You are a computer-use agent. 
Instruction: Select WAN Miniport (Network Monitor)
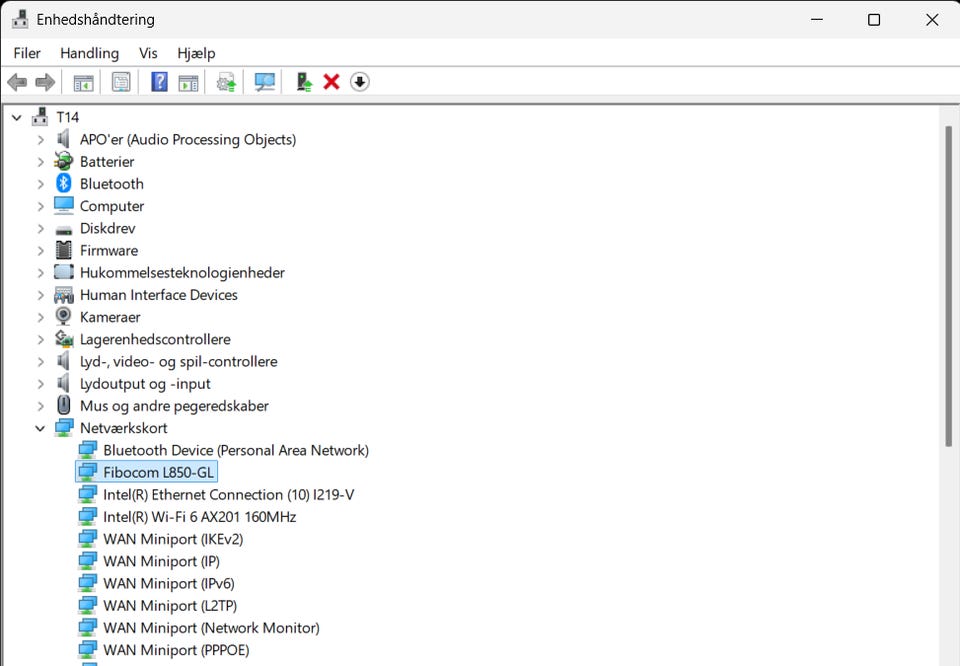[211, 627]
